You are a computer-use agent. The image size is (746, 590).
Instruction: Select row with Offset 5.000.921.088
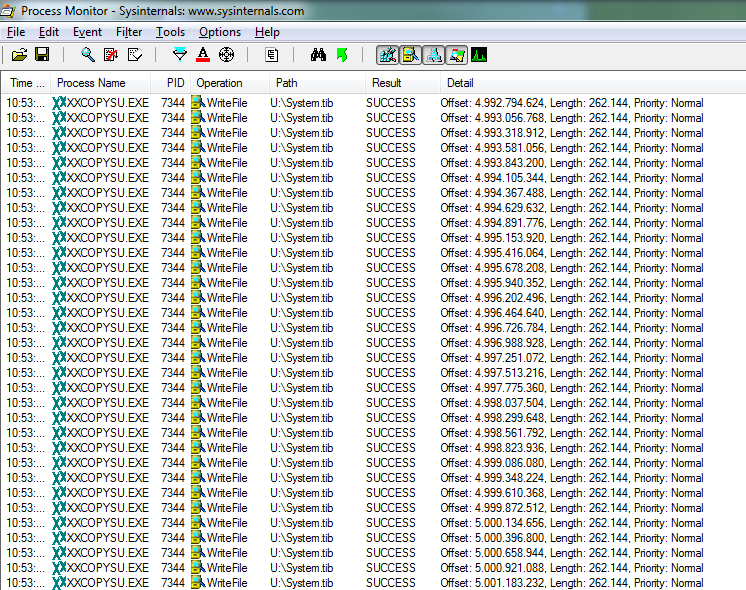click(x=373, y=568)
